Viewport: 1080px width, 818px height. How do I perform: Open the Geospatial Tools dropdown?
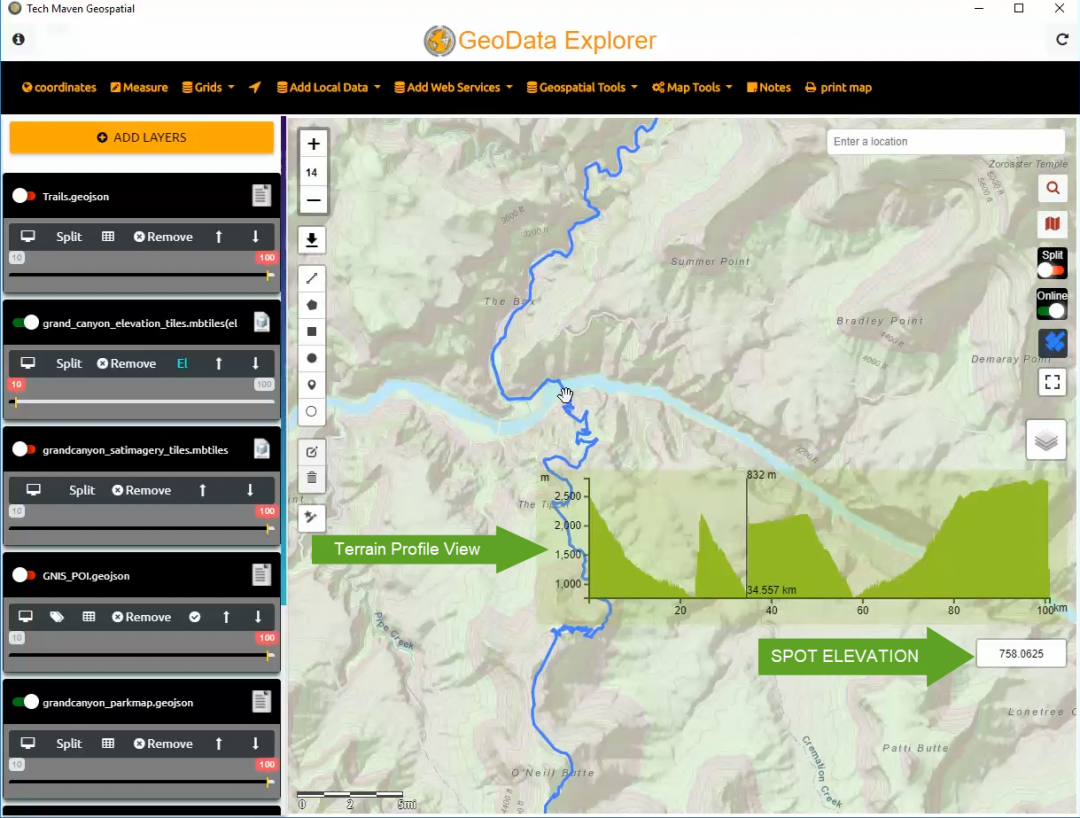[x=581, y=87]
